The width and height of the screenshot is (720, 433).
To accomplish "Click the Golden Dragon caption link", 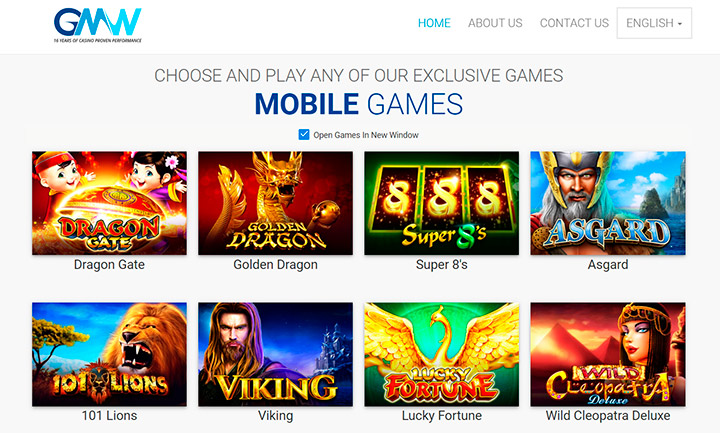I will click(276, 264).
